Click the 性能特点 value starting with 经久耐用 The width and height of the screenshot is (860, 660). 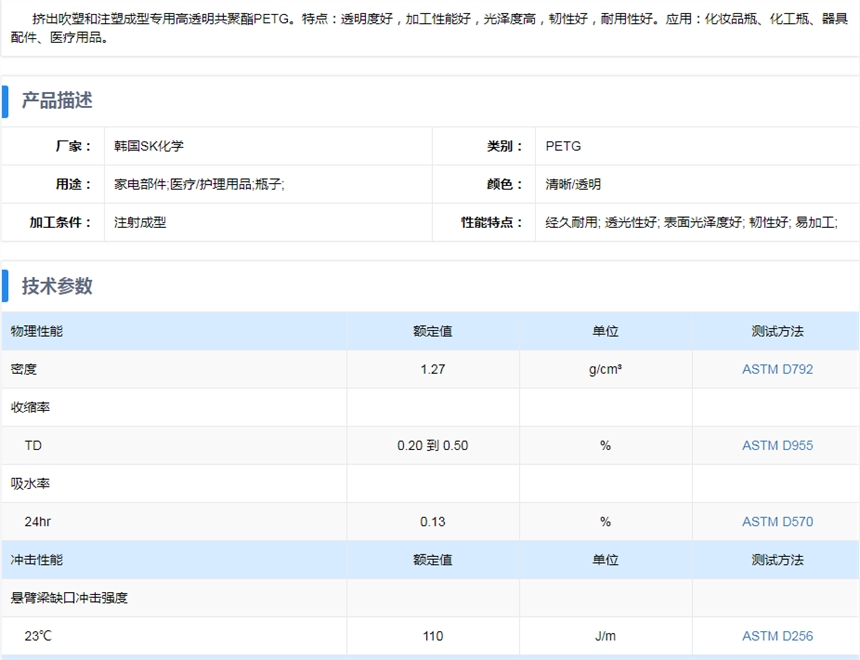(x=691, y=222)
